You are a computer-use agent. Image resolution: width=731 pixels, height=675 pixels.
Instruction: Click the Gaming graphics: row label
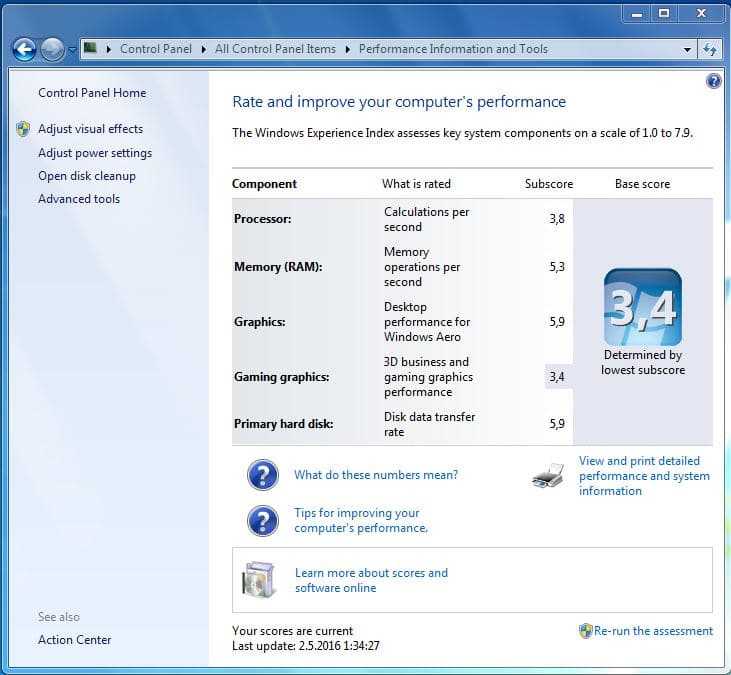282,377
